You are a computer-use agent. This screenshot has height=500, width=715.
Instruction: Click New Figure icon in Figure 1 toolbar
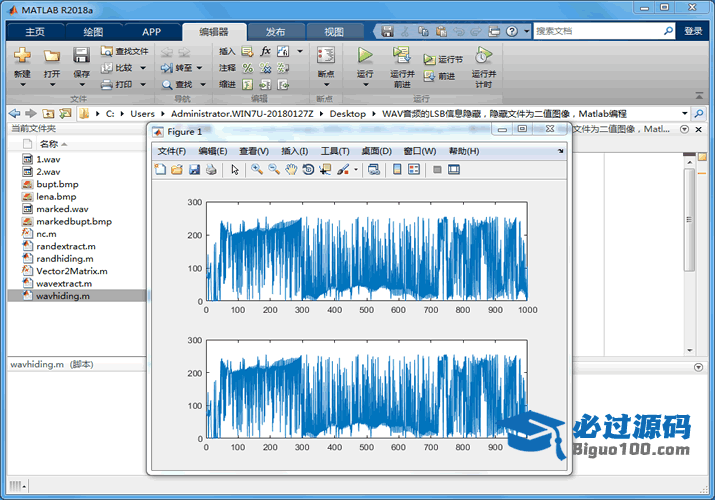[160, 170]
